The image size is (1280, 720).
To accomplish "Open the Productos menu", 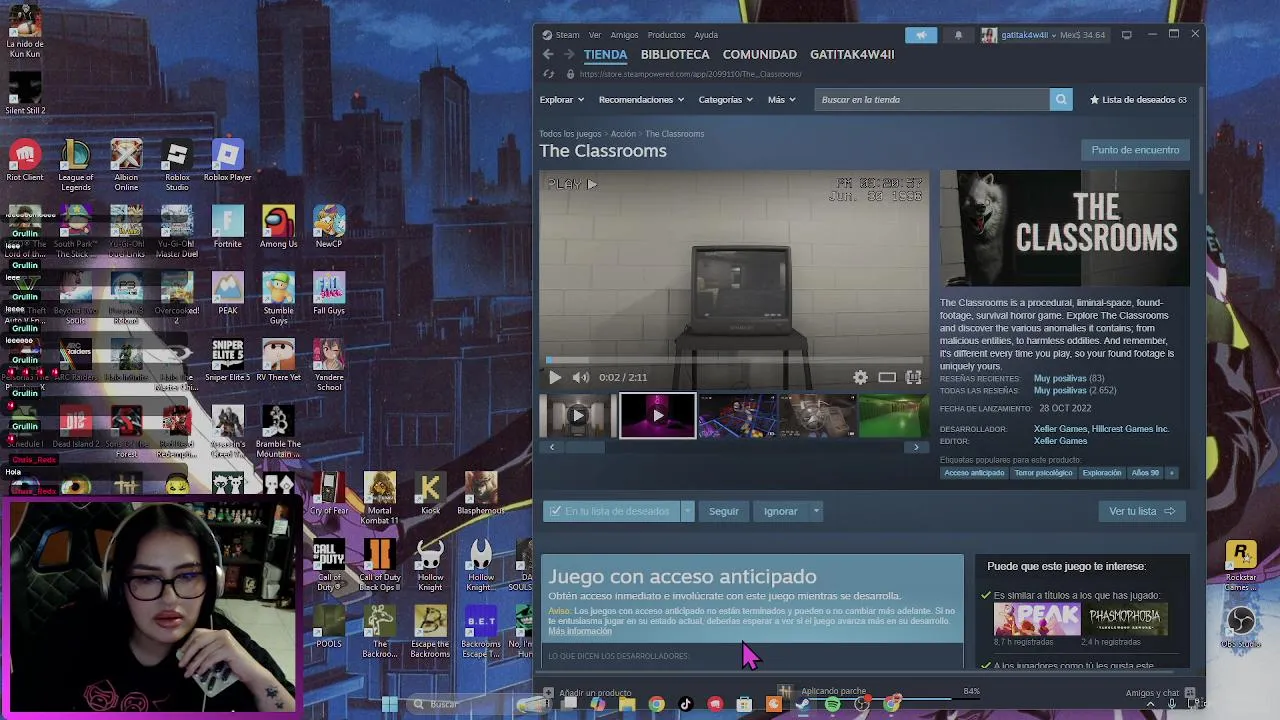I will 666,35.
